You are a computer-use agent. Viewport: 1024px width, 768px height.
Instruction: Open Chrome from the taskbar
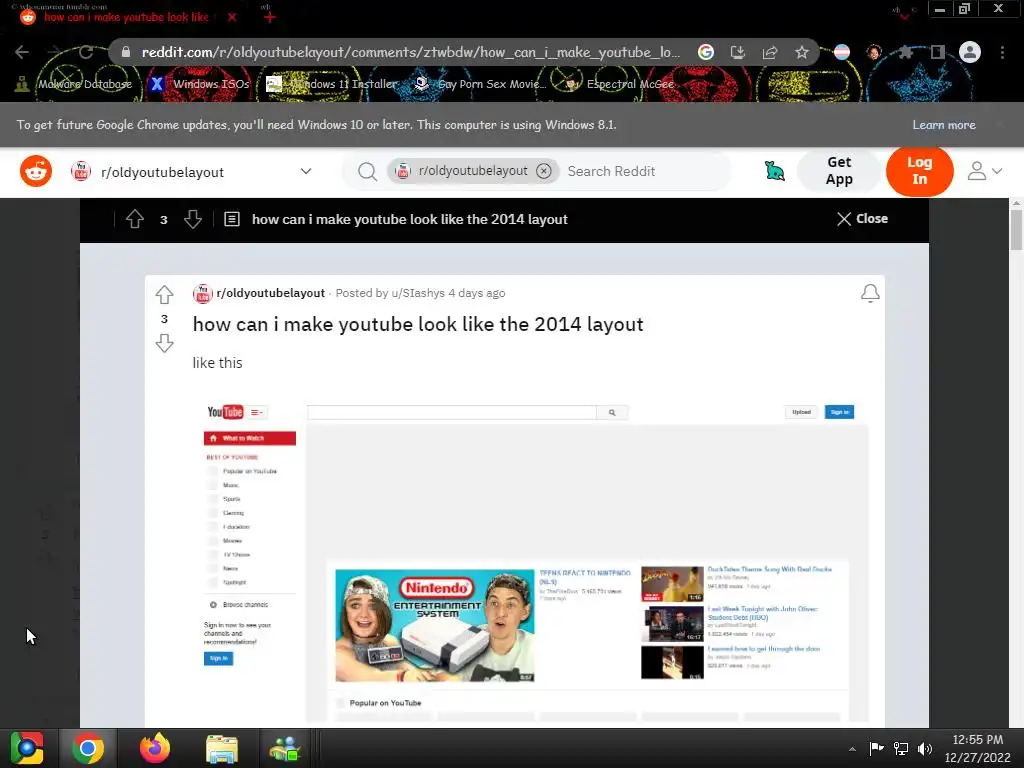88,748
